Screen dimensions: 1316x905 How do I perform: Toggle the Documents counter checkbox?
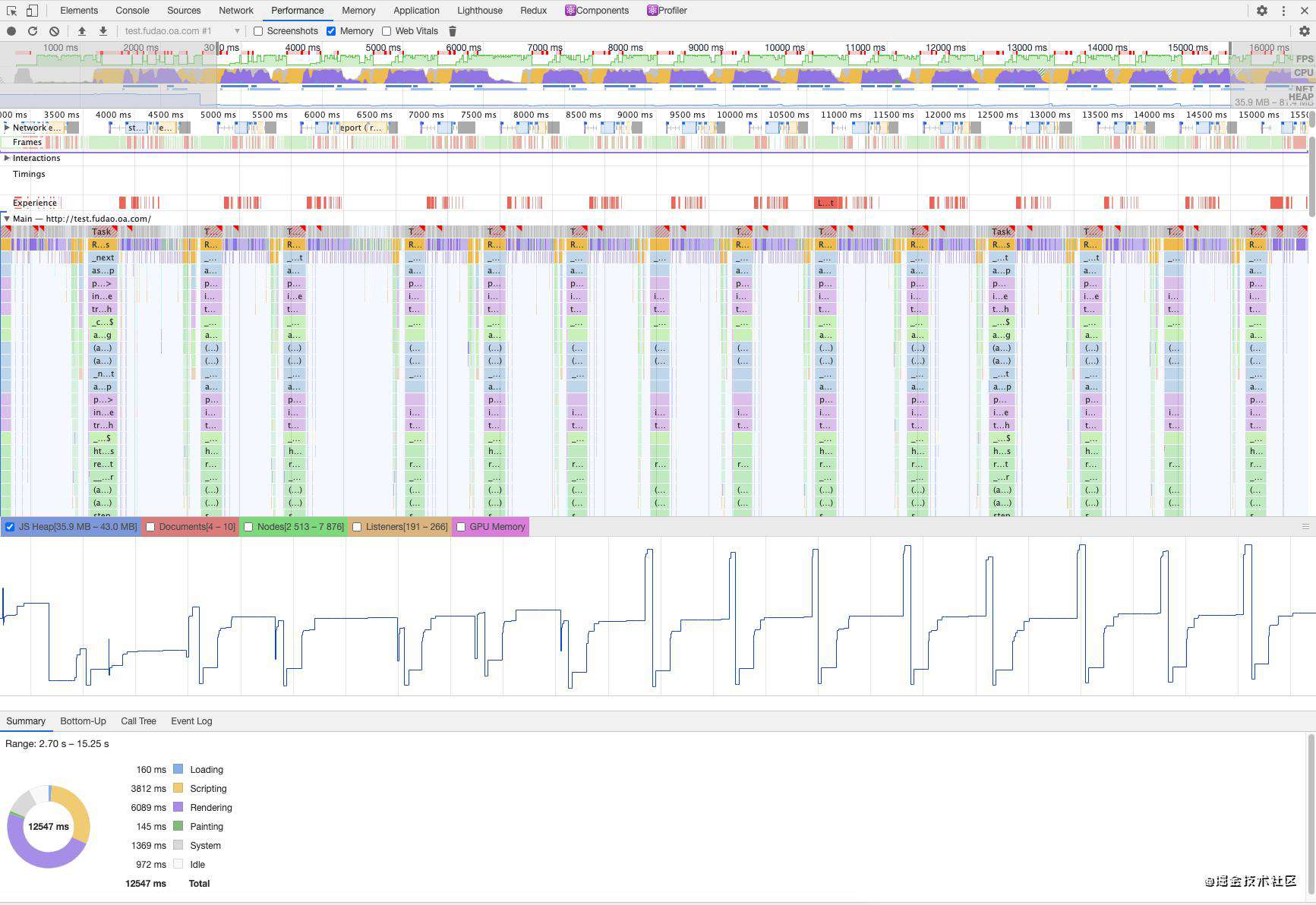pos(150,527)
